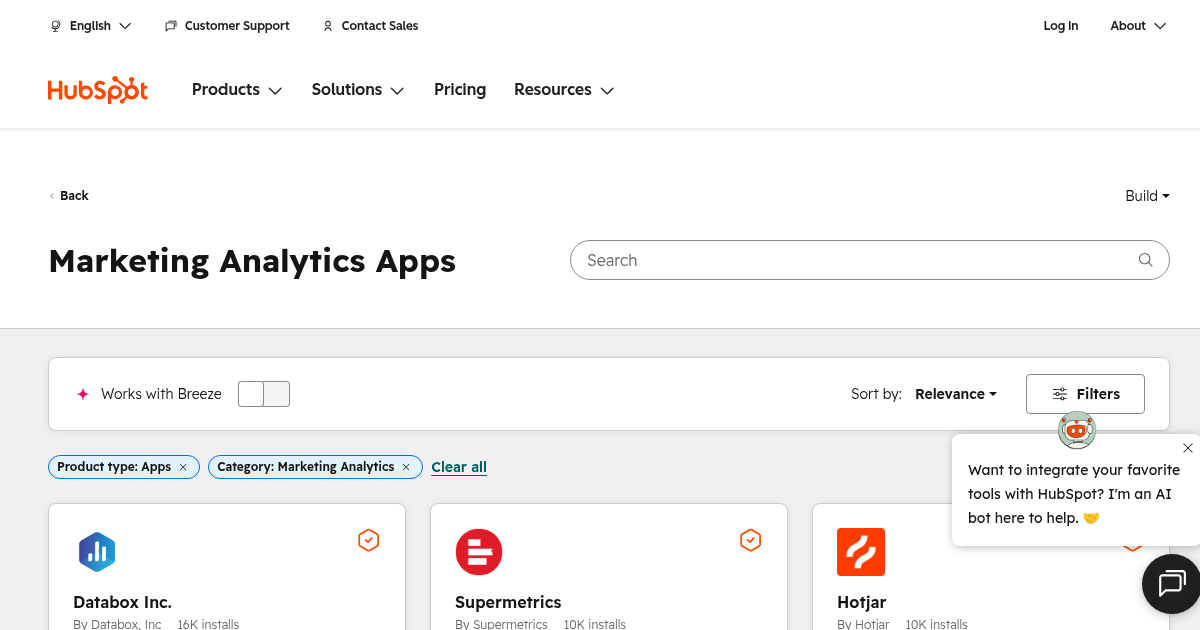This screenshot has width=1200, height=630.
Task: Click the Clear all filters link
Action: tap(459, 467)
